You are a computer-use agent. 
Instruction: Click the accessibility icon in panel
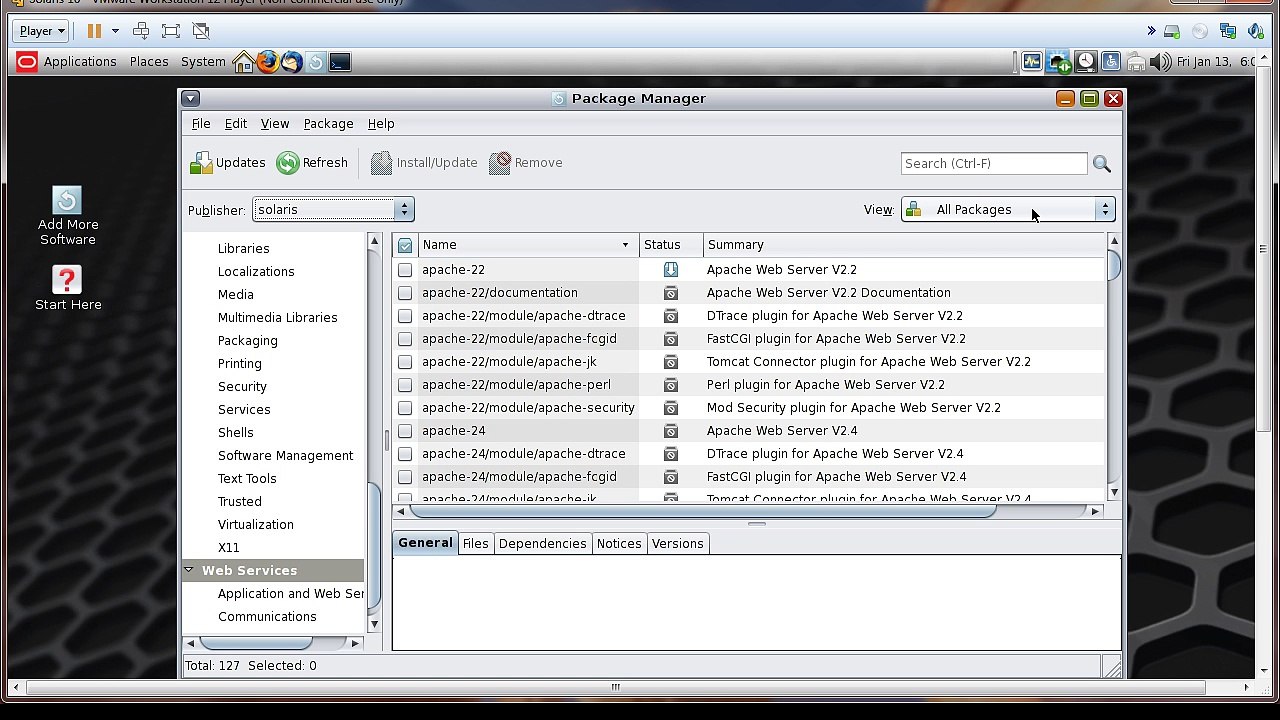click(x=1110, y=62)
